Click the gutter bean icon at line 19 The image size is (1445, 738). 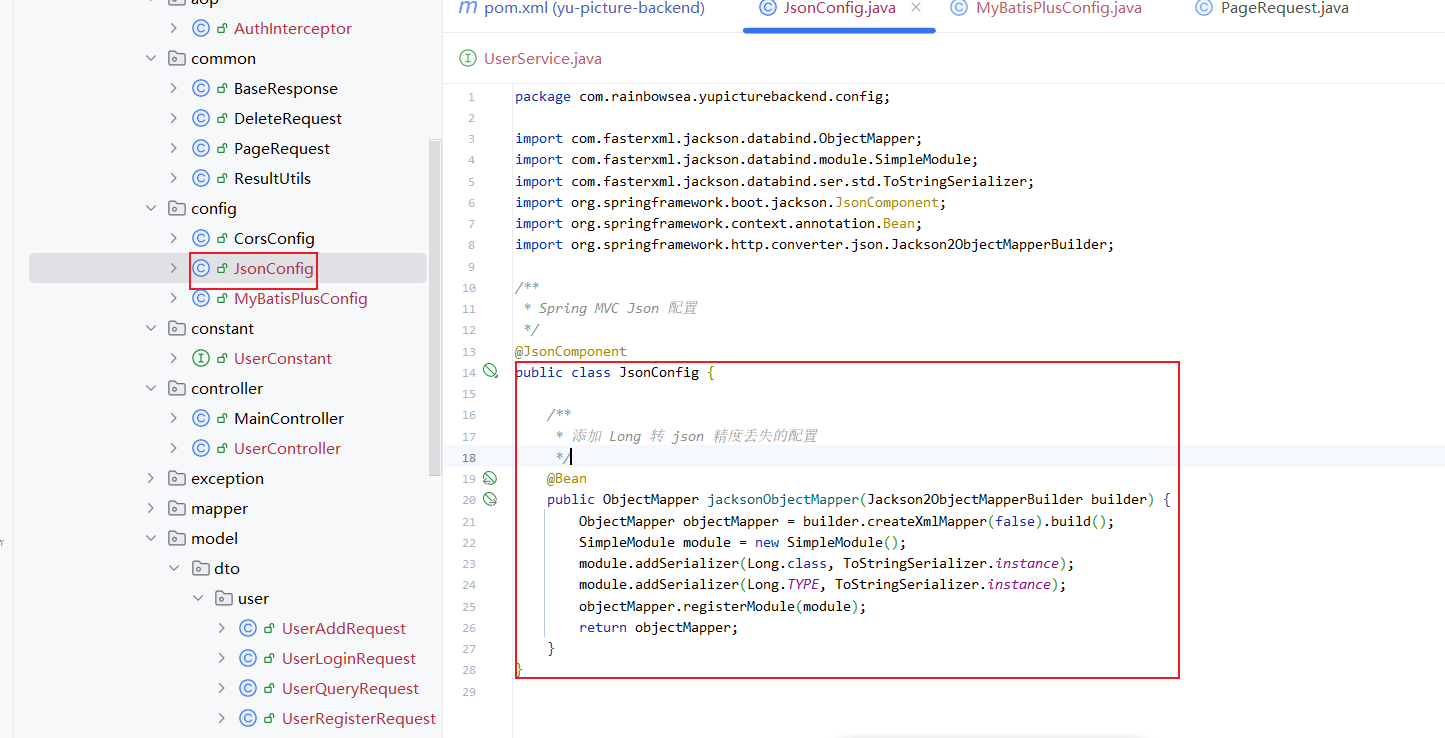coord(490,478)
